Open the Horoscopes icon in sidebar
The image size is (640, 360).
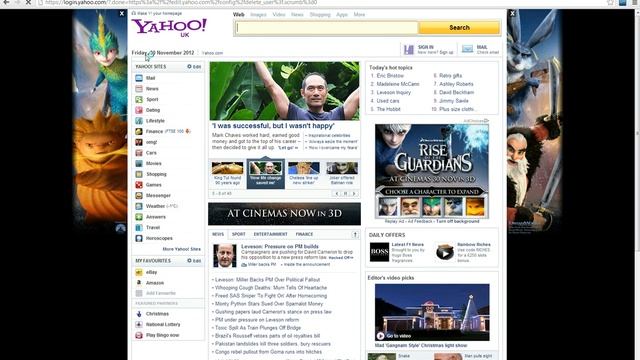139,238
